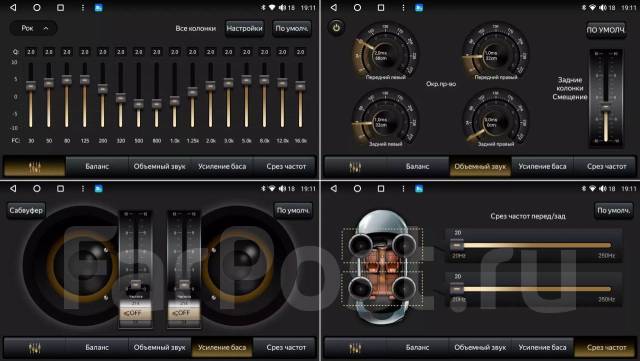Select the highlighted Усиление баса tab
The image size is (640, 361).
click(222, 348)
